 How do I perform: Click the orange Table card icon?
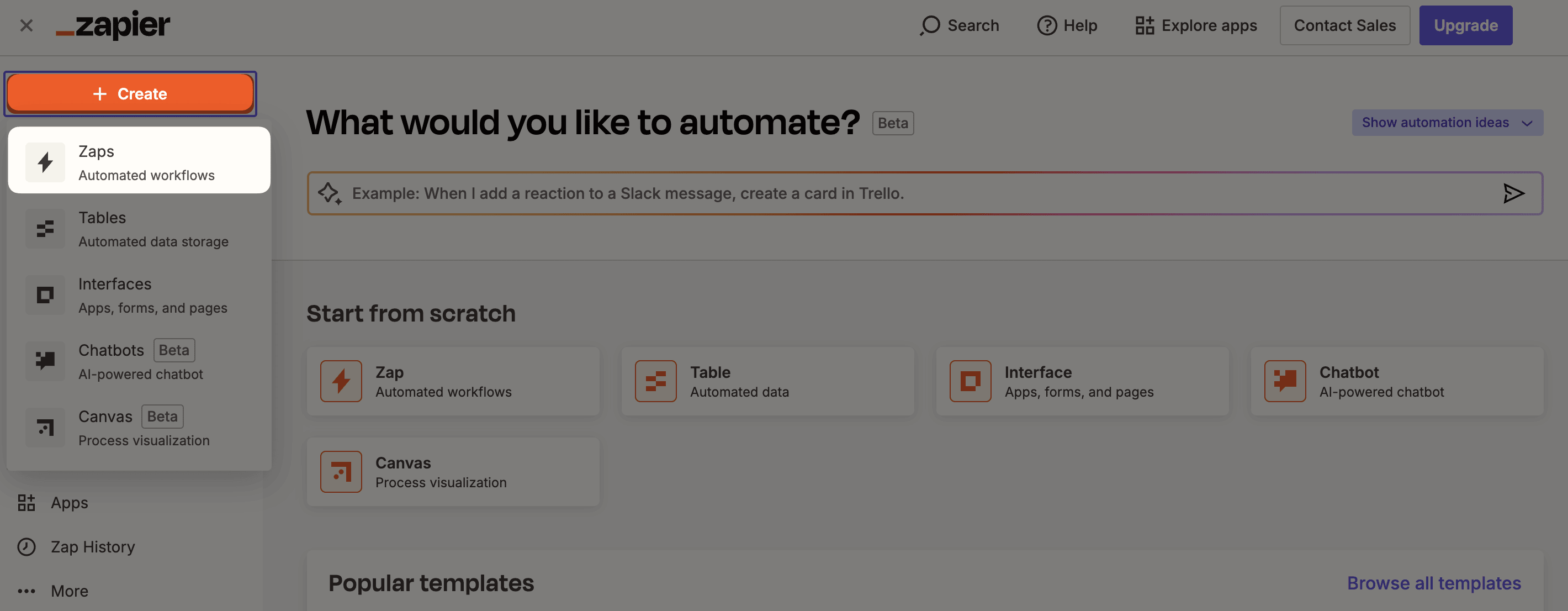(x=655, y=381)
